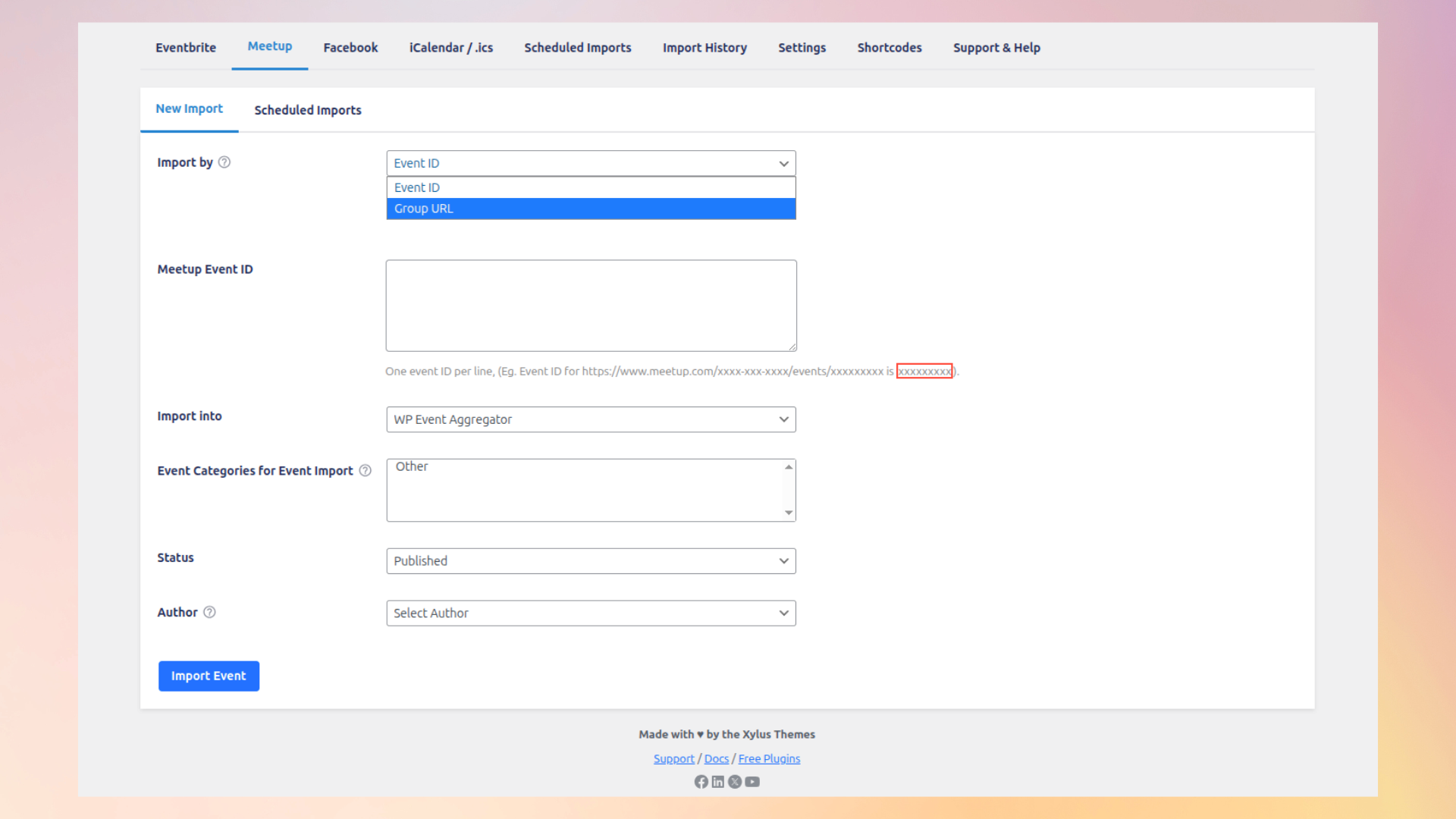
Task: Open the Docs footer link
Action: (716, 759)
